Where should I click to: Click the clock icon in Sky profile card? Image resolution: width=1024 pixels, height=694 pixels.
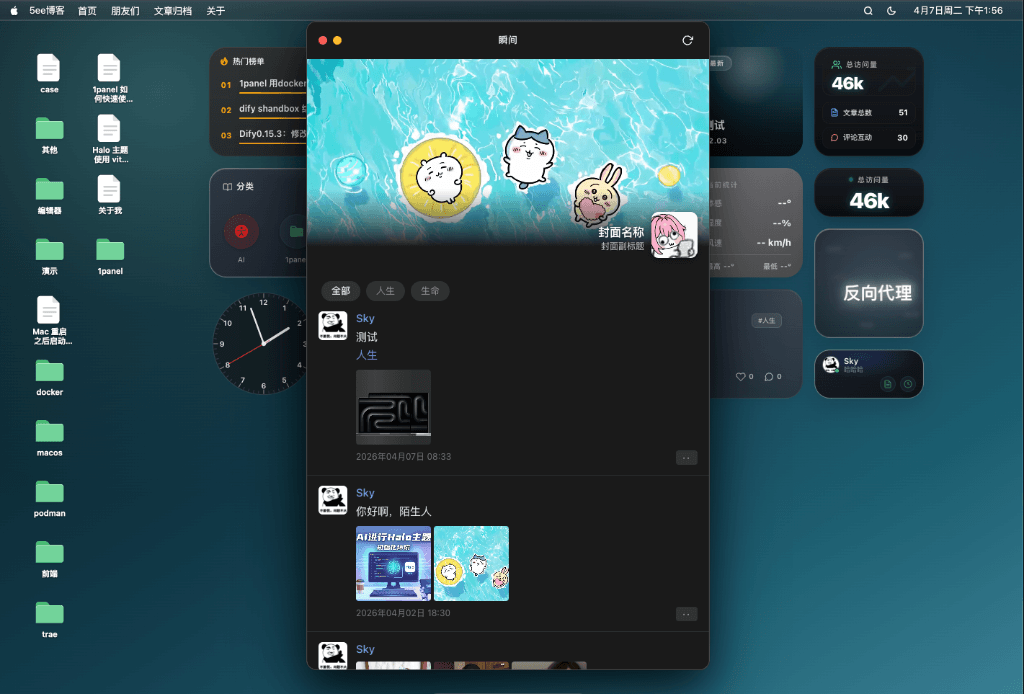(x=907, y=383)
